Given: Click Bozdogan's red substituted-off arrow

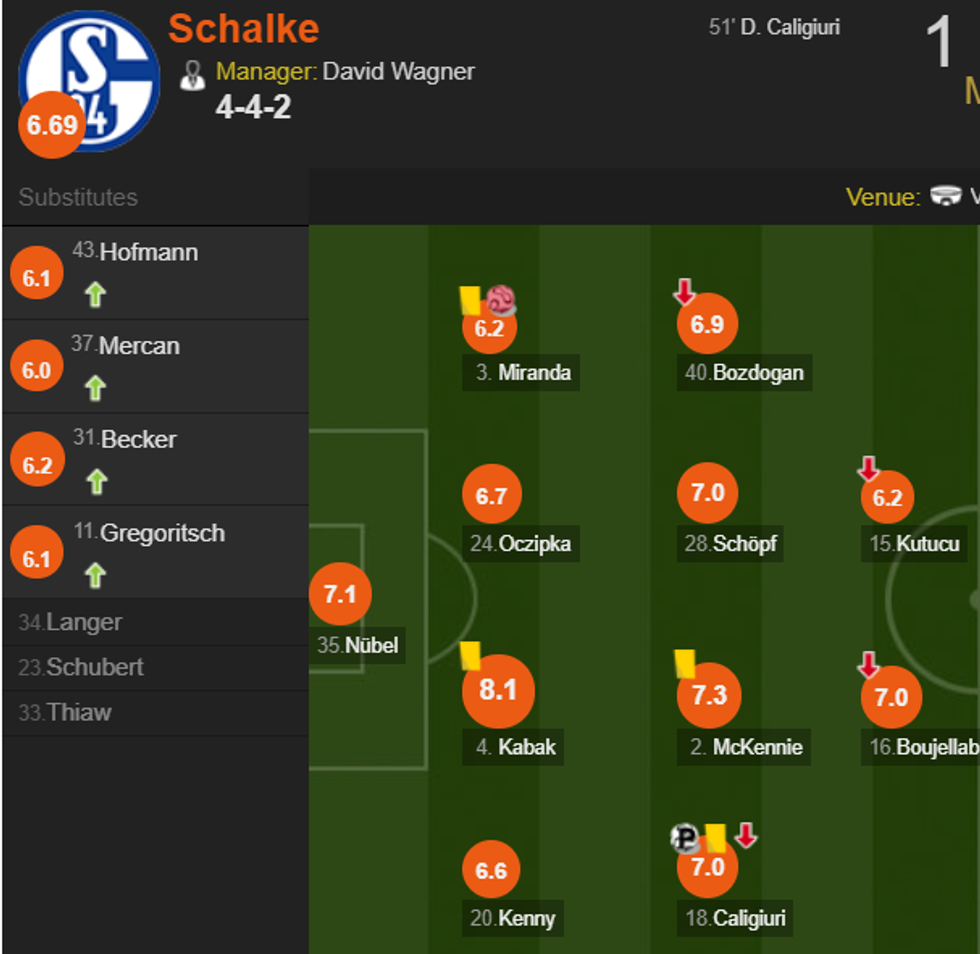Looking at the screenshot, I should (684, 292).
